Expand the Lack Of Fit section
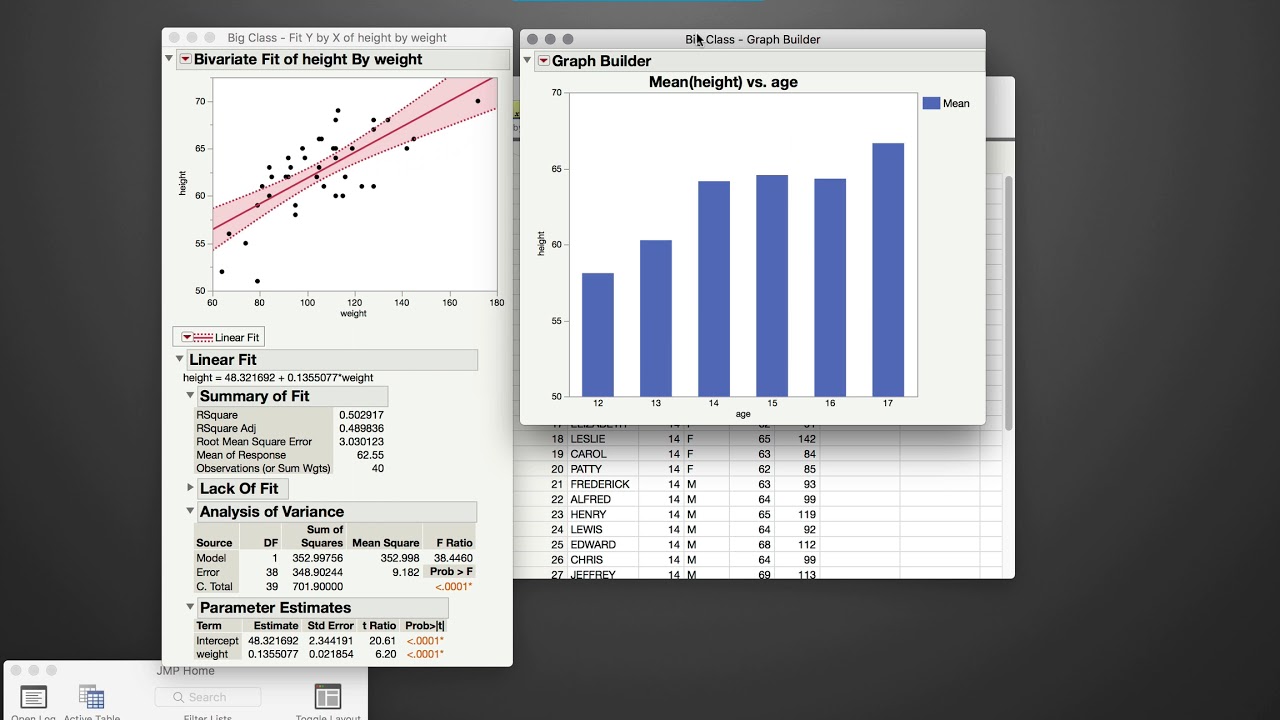This screenshot has width=1280, height=720. (190, 488)
